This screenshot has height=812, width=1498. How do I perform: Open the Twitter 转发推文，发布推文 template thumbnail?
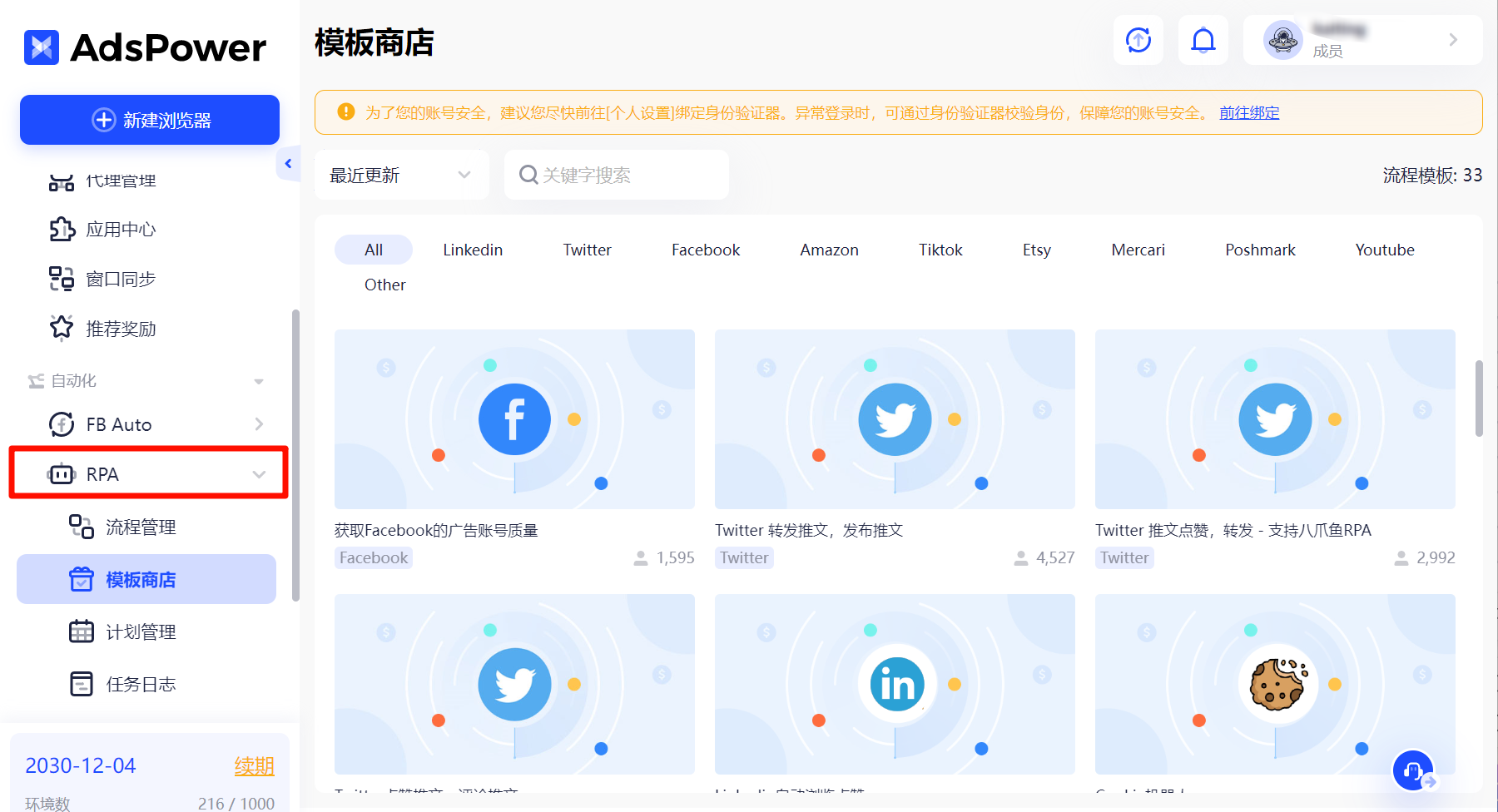click(x=895, y=419)
